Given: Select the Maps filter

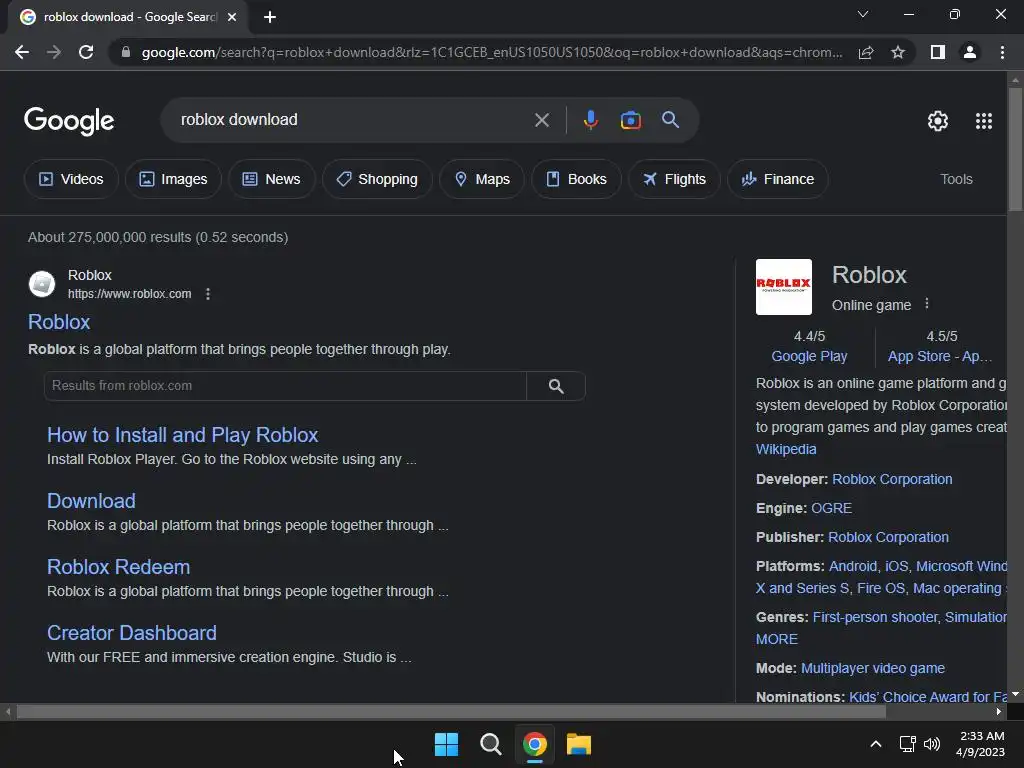Looking at the screenshot, I should [481, 179].
